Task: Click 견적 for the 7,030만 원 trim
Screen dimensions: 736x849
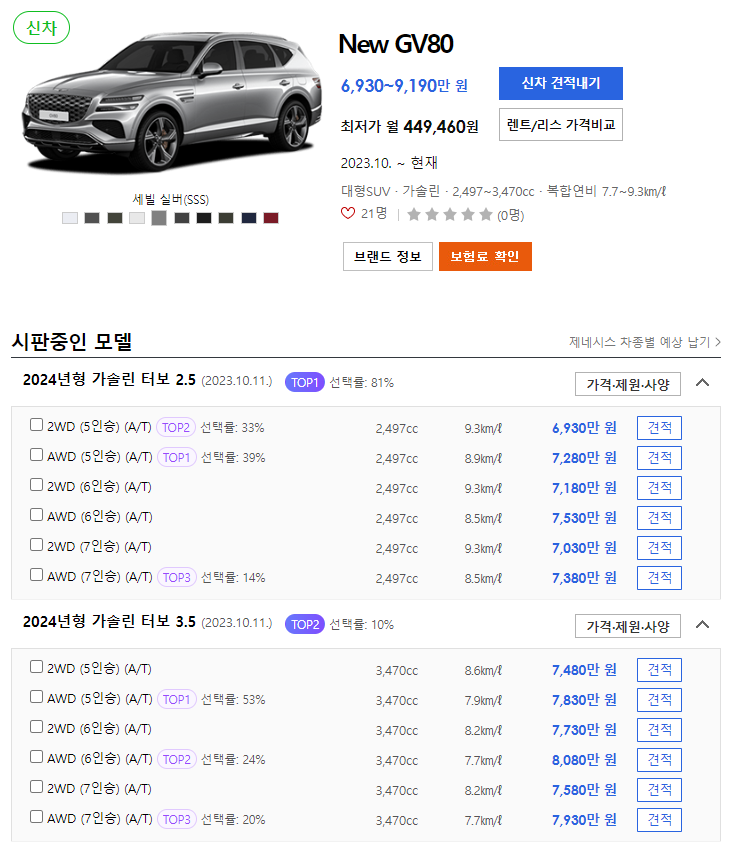Action: pyautogui.click(x=659, y=548)
